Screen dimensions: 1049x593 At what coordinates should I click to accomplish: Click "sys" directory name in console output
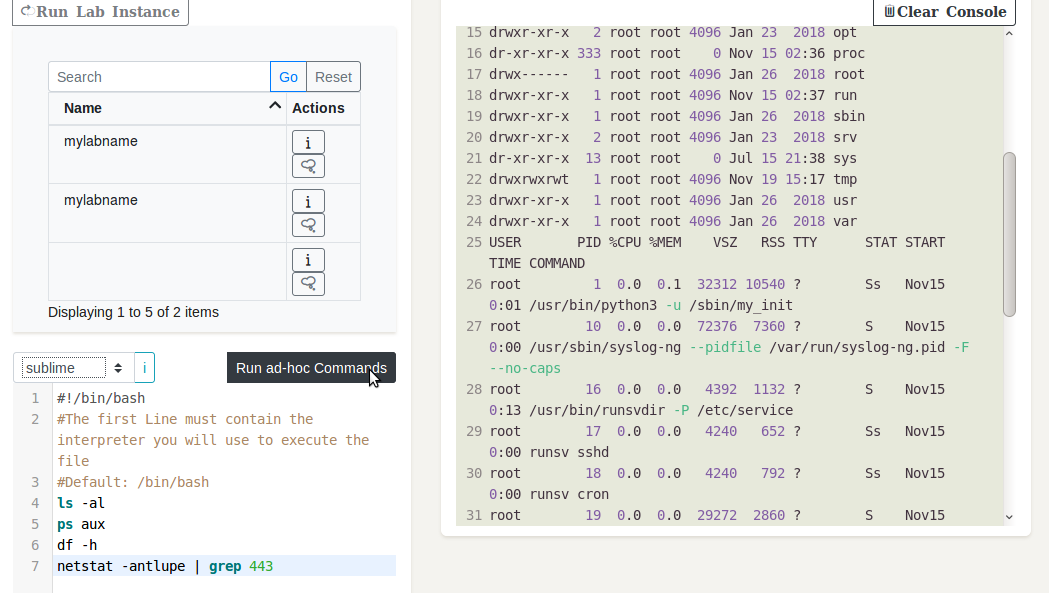click(x=845, y=158)
